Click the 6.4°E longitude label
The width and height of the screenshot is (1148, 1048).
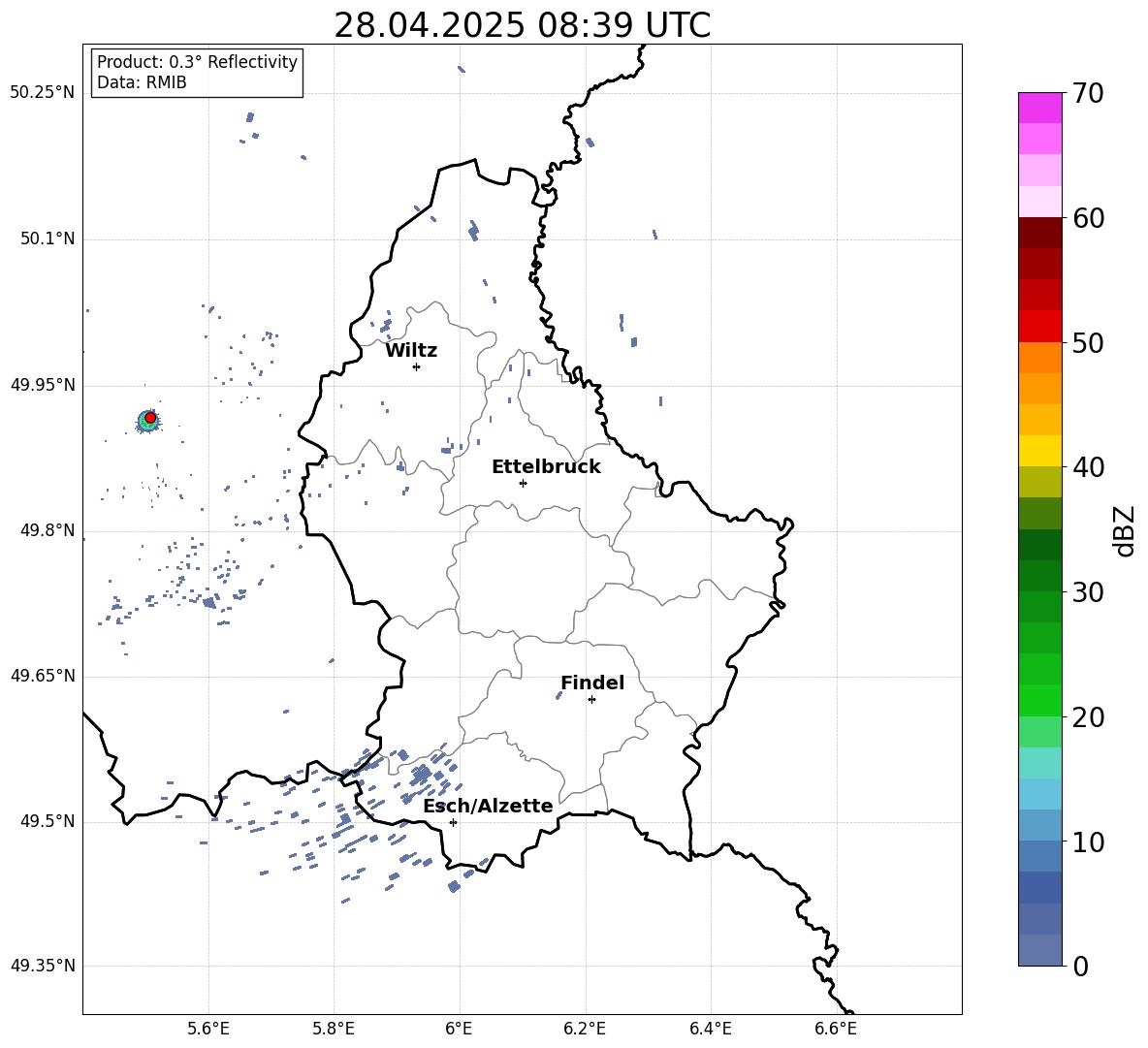coord(711,1029)
